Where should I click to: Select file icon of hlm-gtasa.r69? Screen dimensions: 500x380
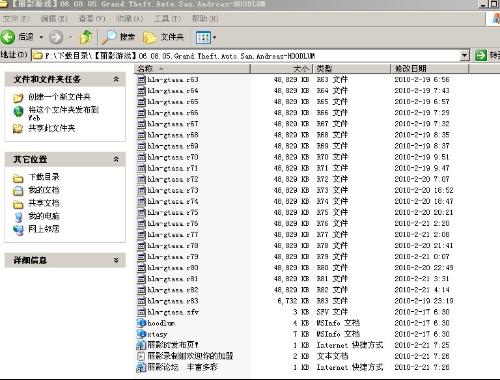142,146
